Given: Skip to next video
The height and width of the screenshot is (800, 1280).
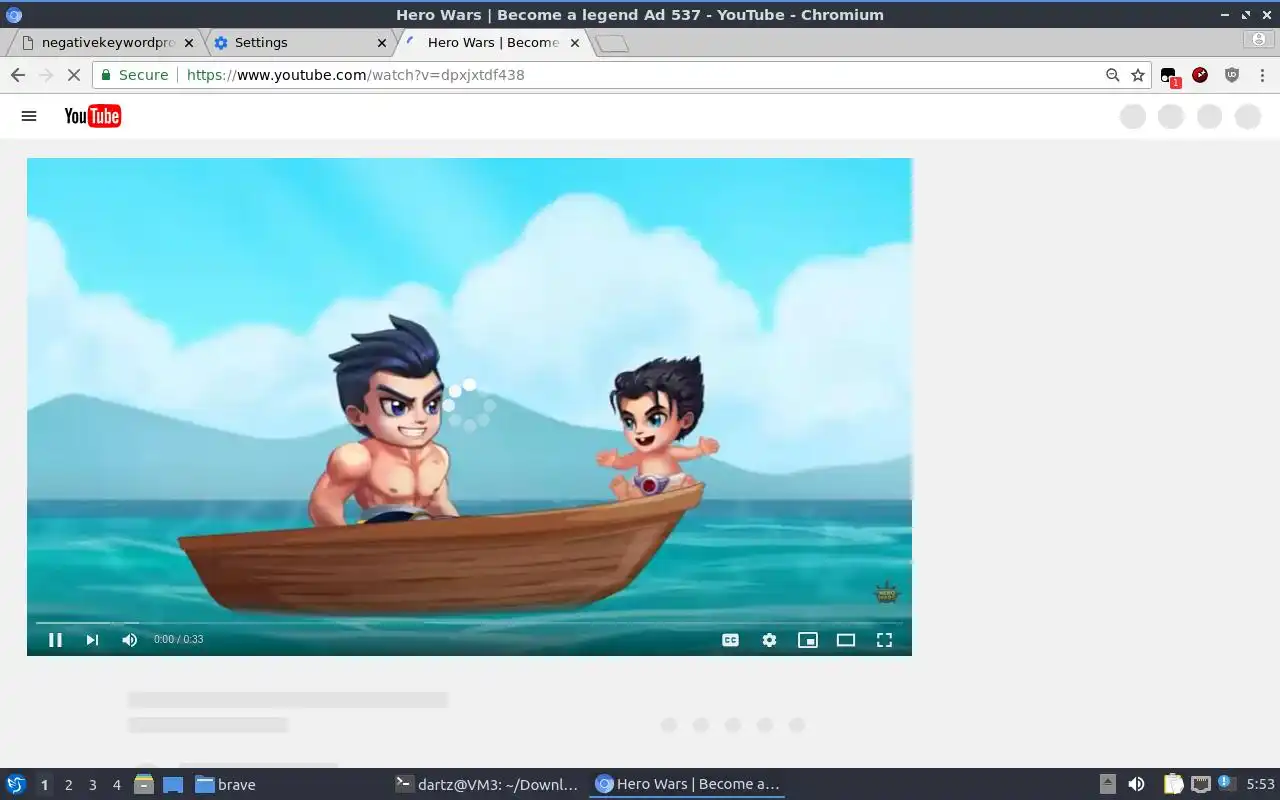Looking at the screenshot, I should point(92,640).
